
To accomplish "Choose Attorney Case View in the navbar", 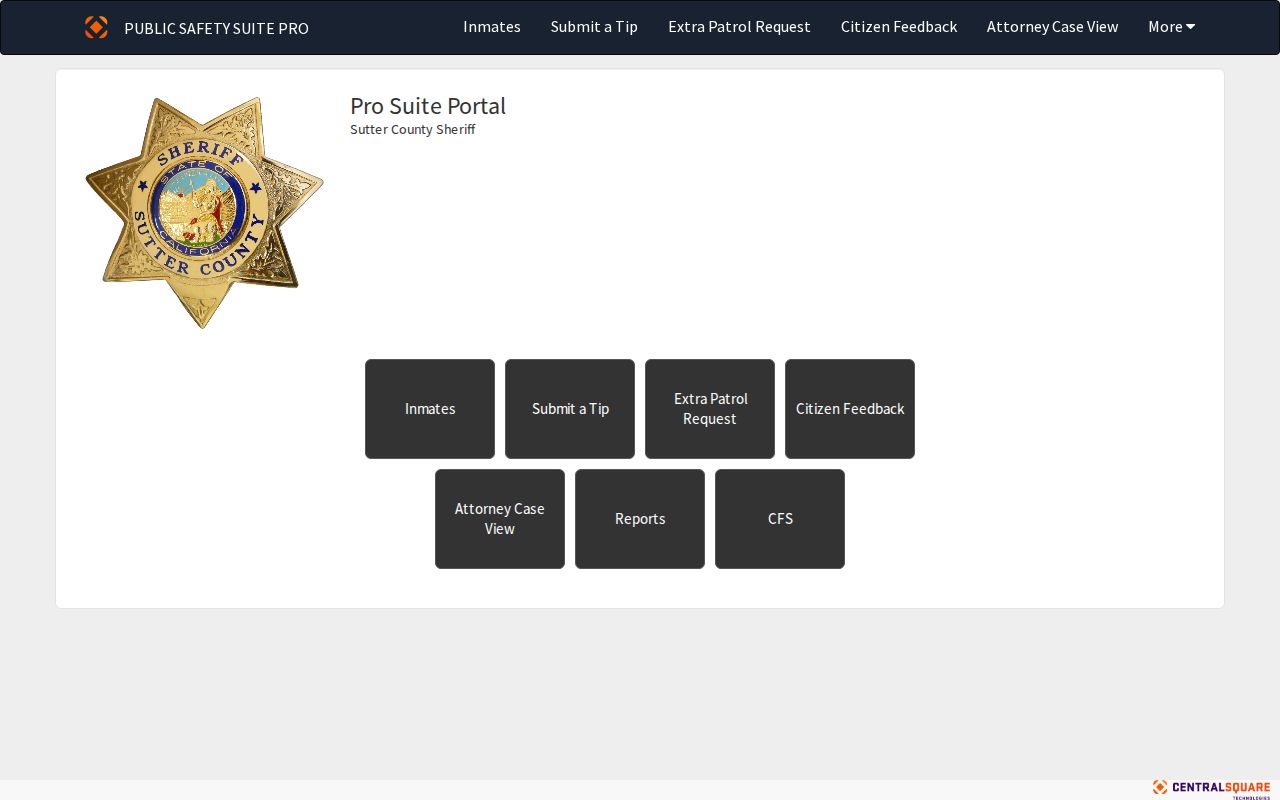I will pos(1053,27).
